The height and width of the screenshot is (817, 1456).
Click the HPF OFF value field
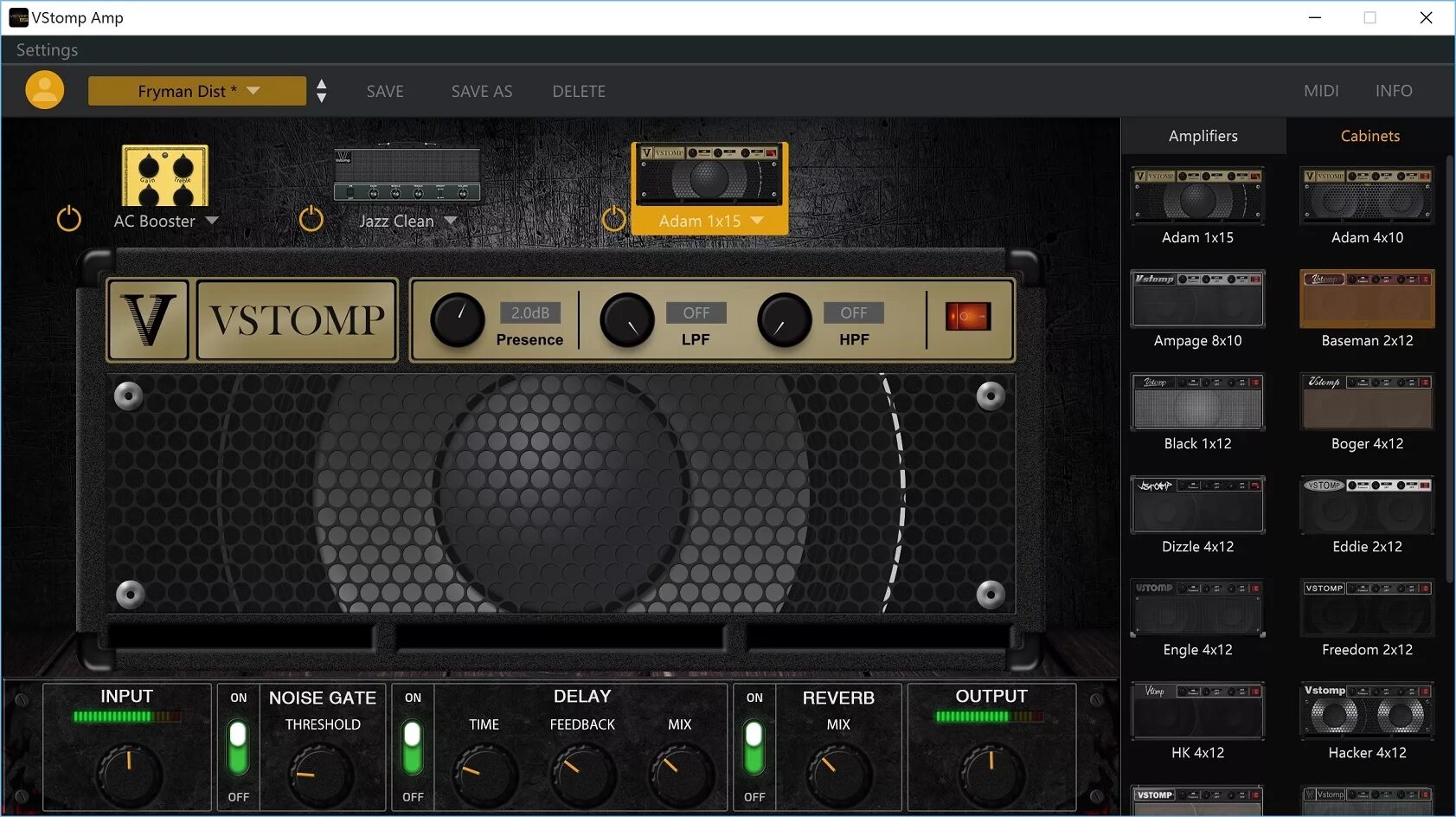pos(854,312)
